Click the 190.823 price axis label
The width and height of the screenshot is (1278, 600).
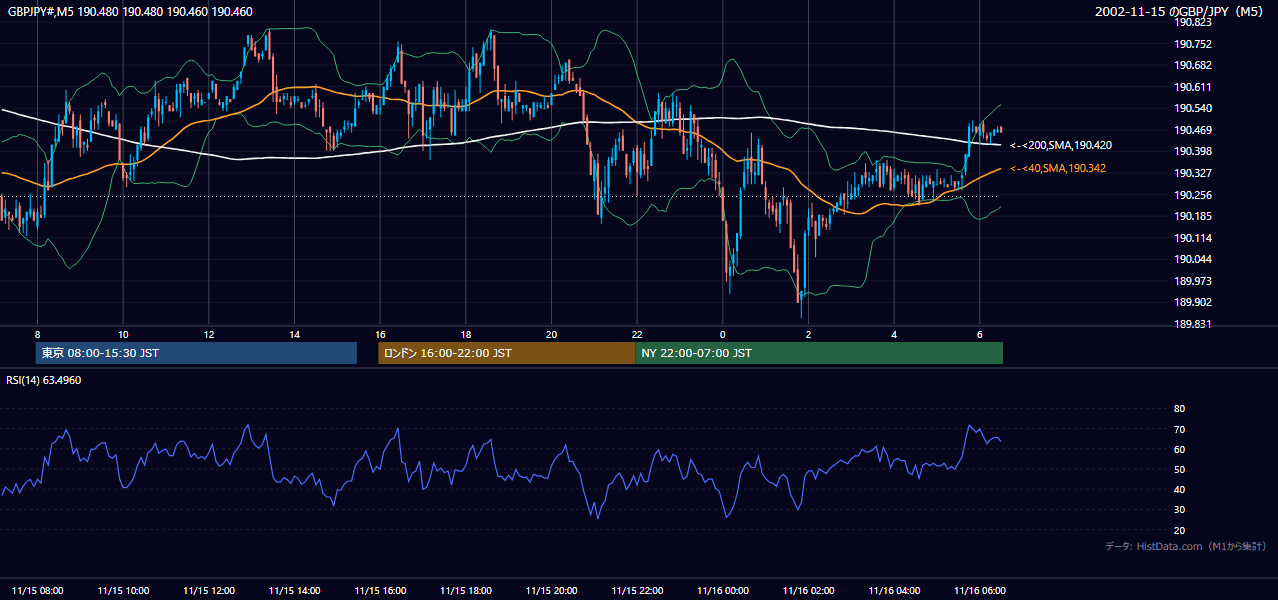(x=1192, y=22)
